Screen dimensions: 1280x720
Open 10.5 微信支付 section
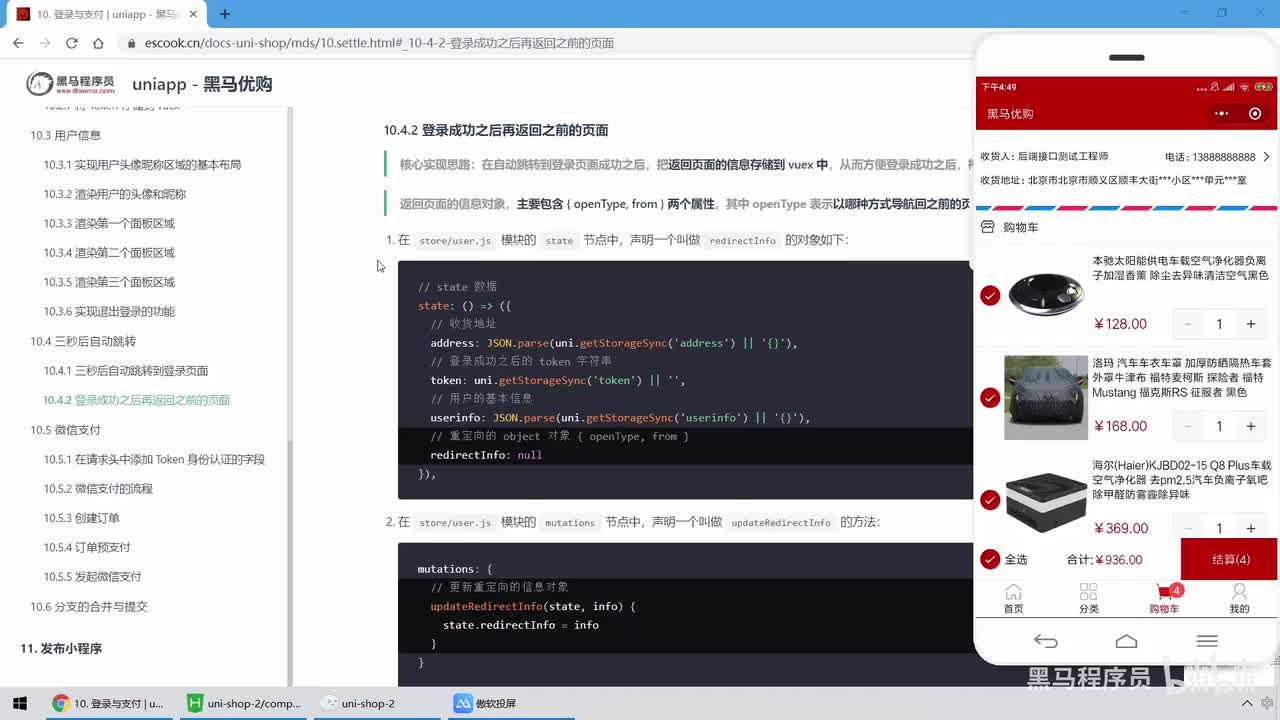(65, 430)
